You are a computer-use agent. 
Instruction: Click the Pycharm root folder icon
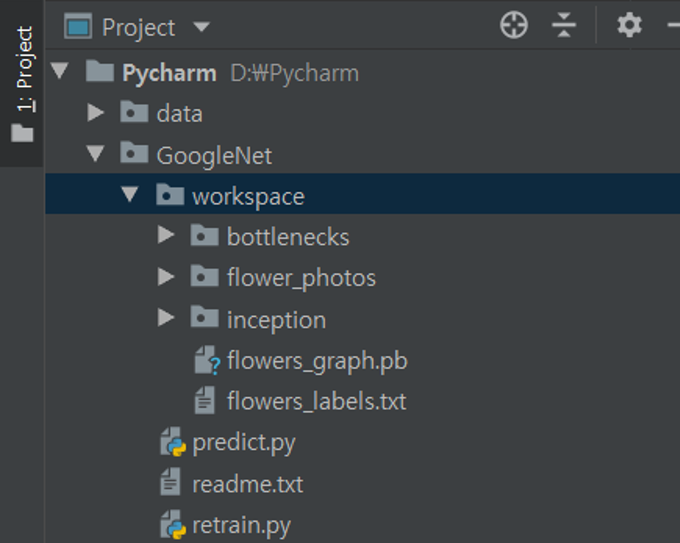coord(100,71)
